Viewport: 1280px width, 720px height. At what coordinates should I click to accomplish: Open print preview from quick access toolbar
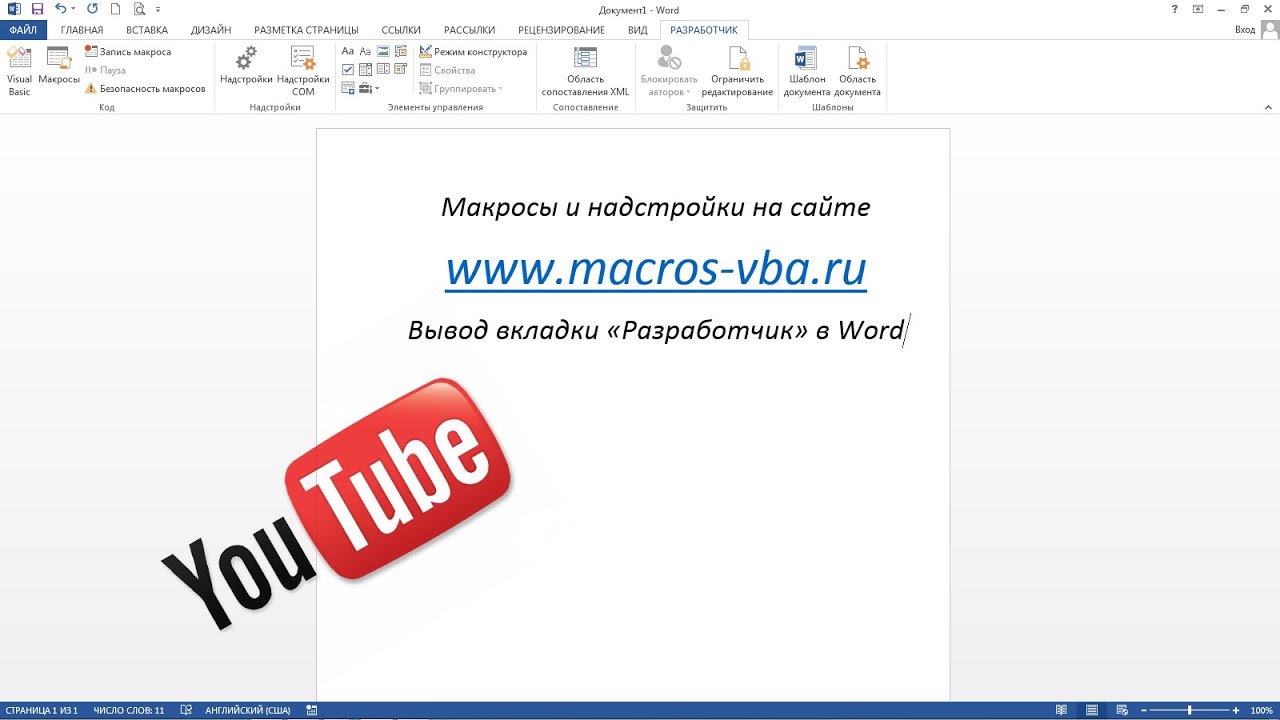pyautogui.click(x=139, y=9)
